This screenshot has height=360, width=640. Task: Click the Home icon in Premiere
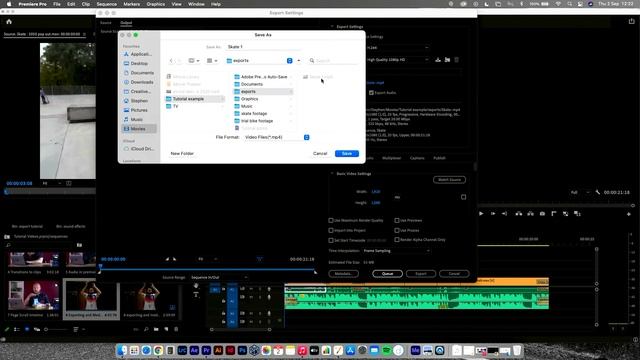coord(9,22)
